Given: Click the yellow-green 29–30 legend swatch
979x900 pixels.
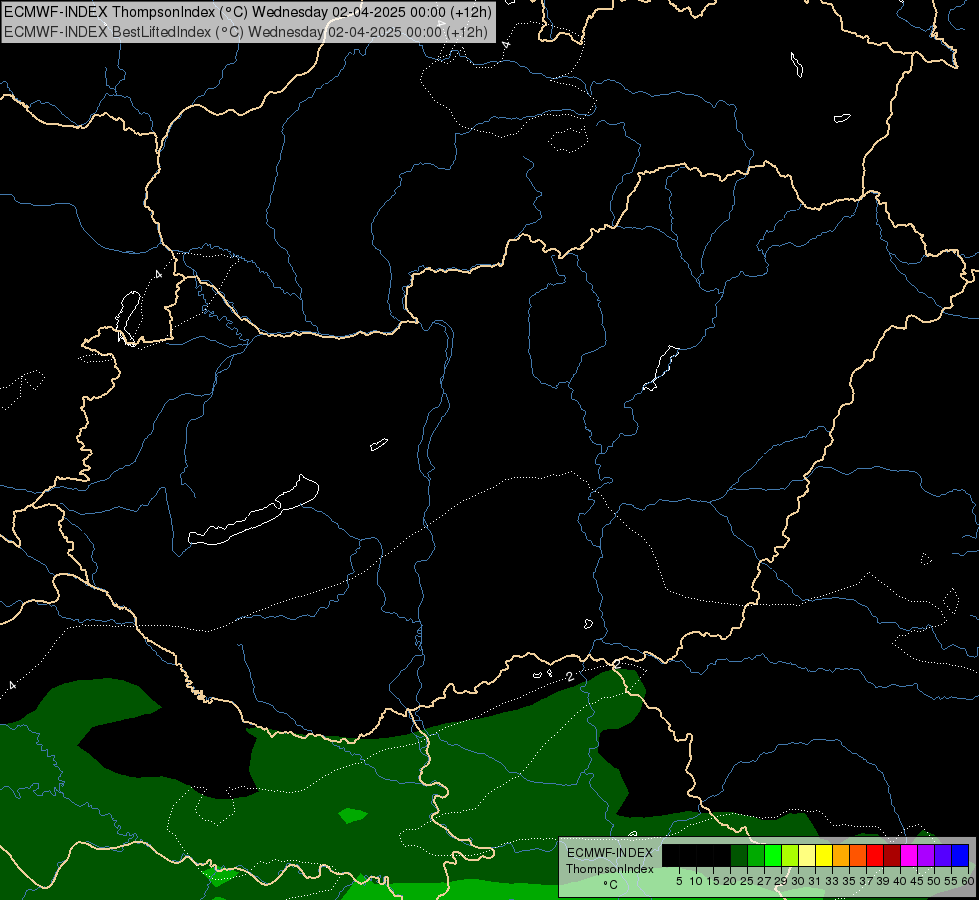Looking at the screenshot, I should (x=790, y=855).
